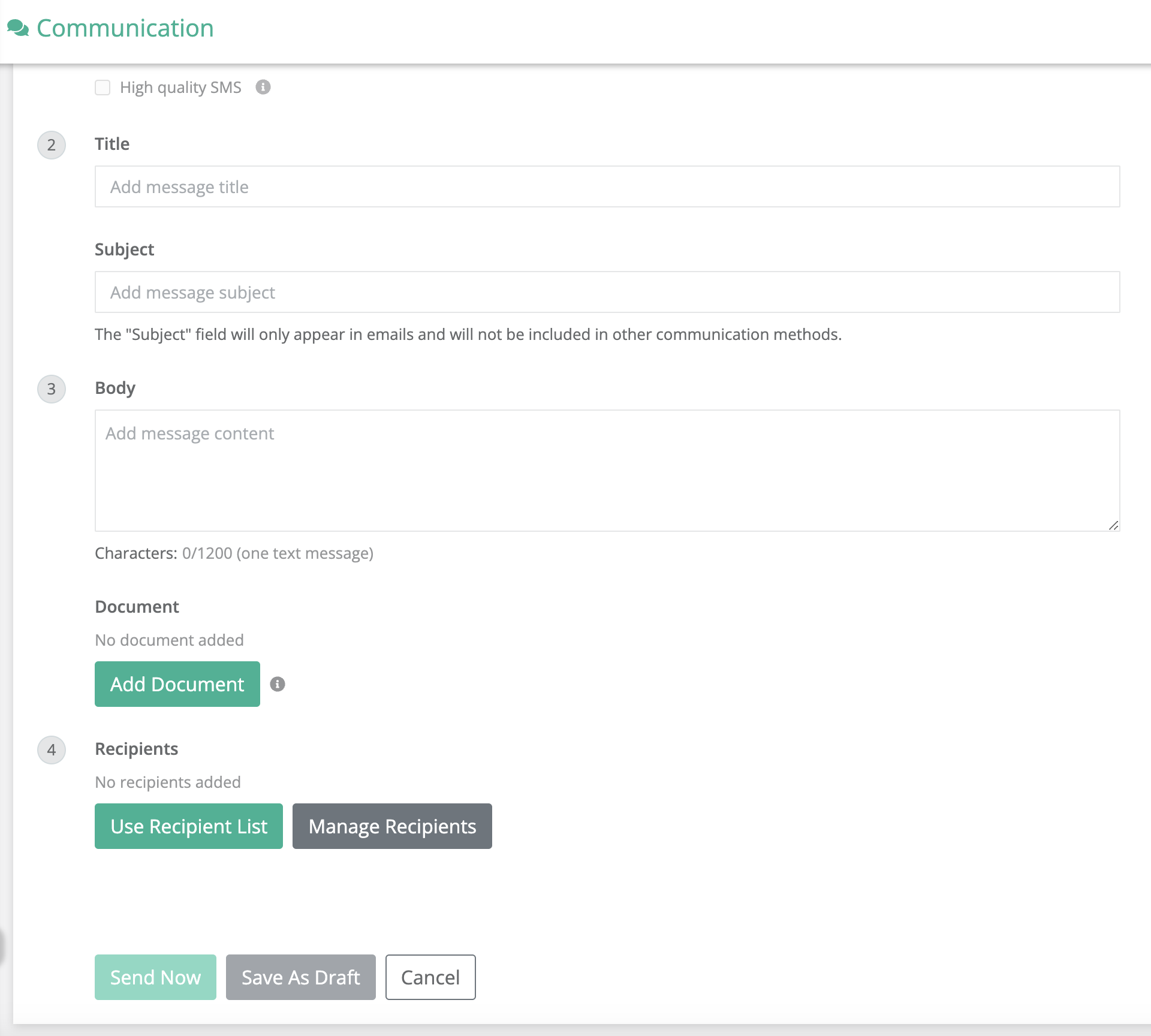Click the step 4 circle next to Recipients

[52, 749]
